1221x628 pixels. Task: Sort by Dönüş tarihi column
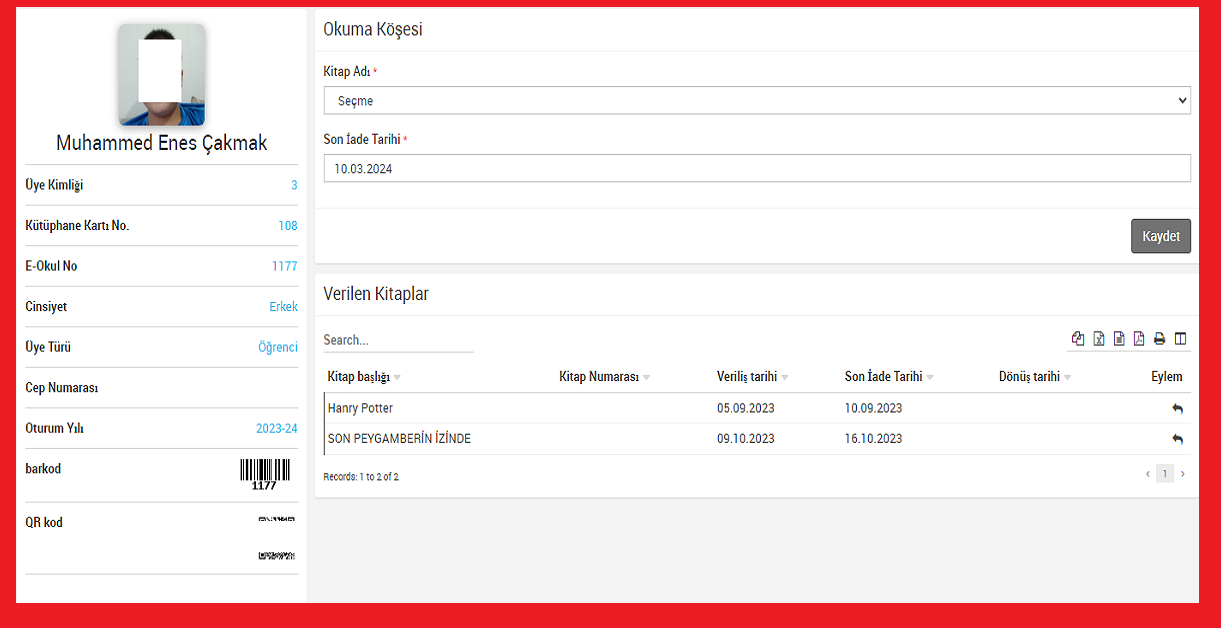1029,377
